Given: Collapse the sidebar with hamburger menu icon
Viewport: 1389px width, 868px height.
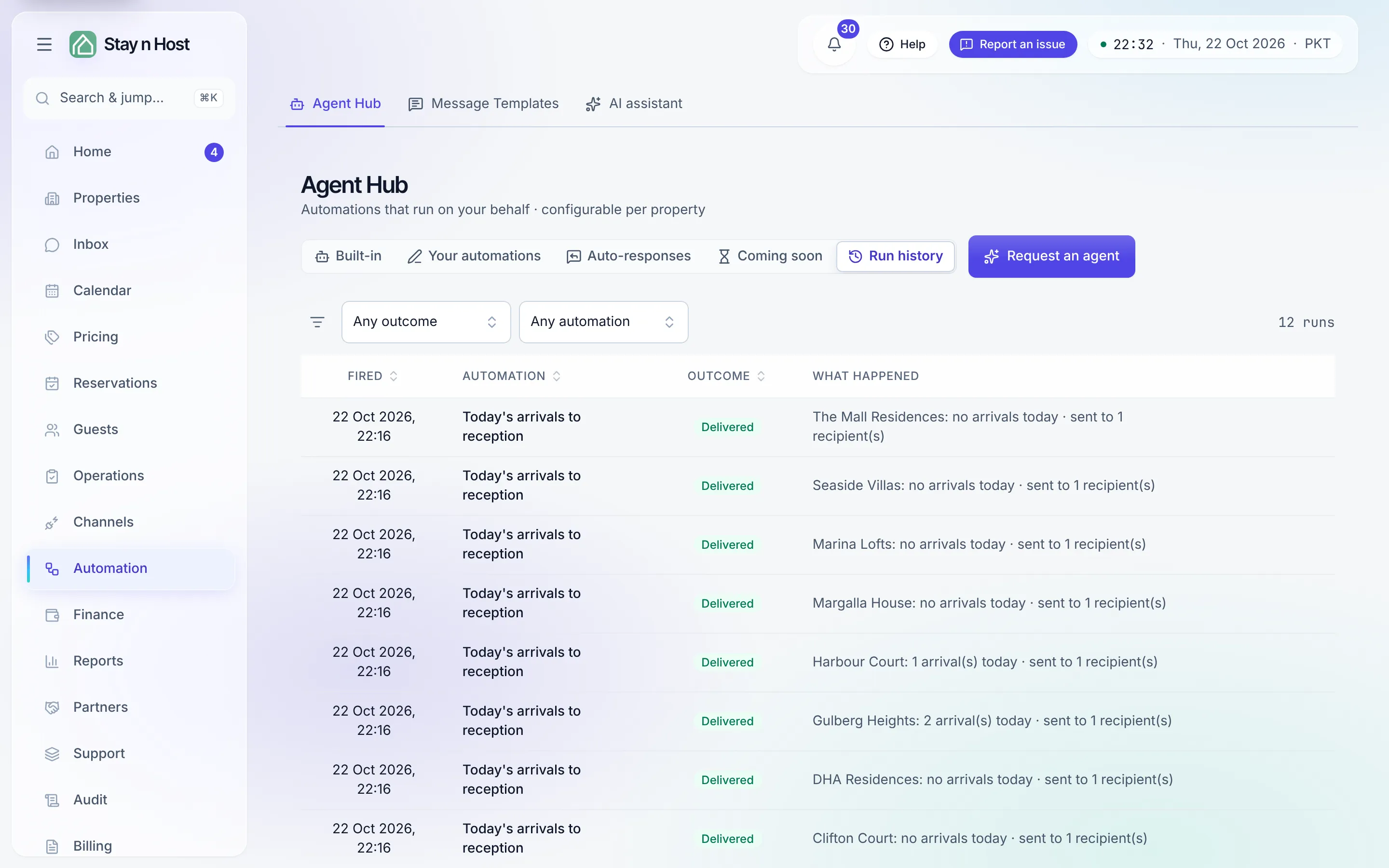Looking at the screenshot, I should click(x=44, y=44).
